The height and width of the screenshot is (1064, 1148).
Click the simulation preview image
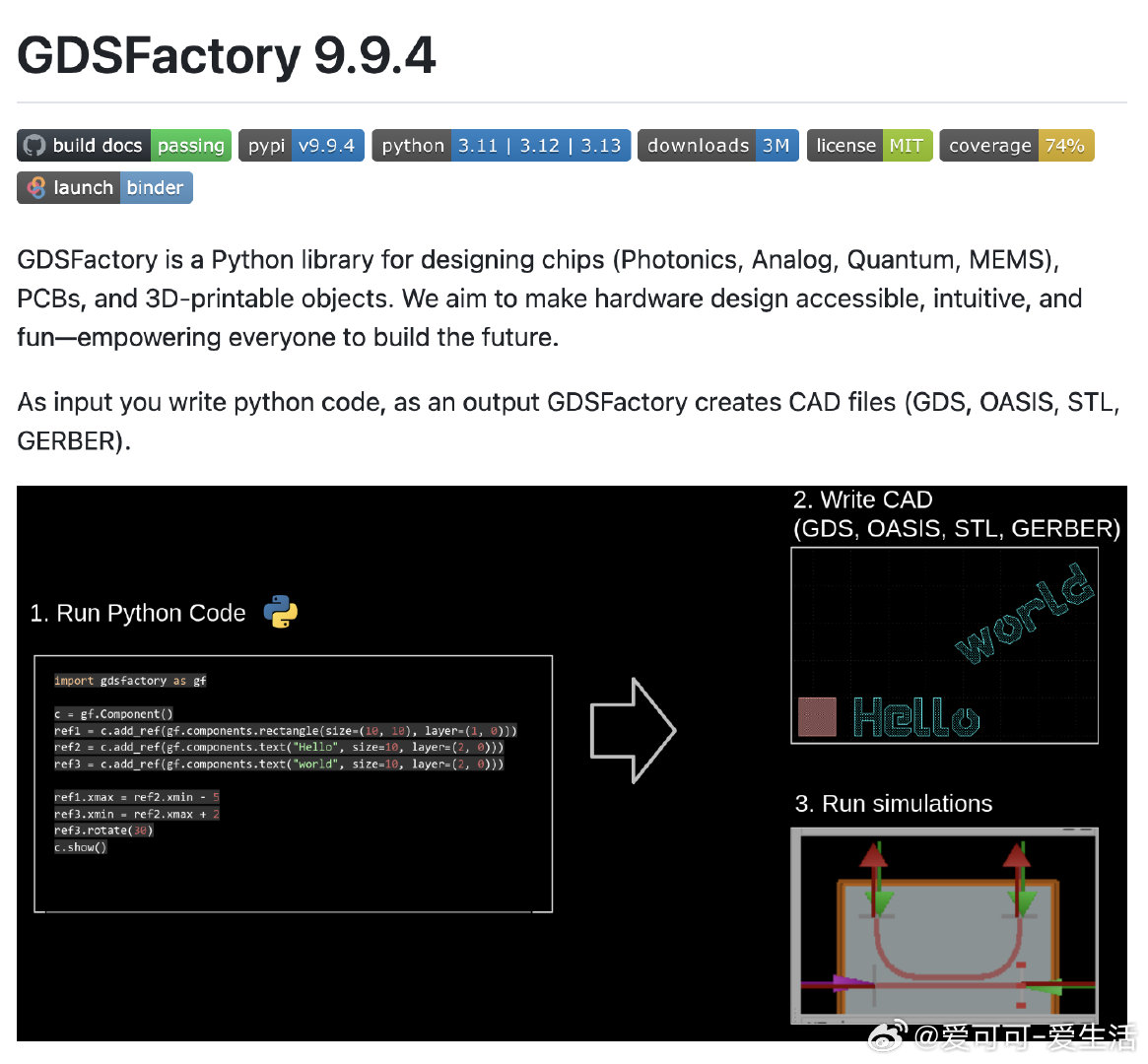944,926
